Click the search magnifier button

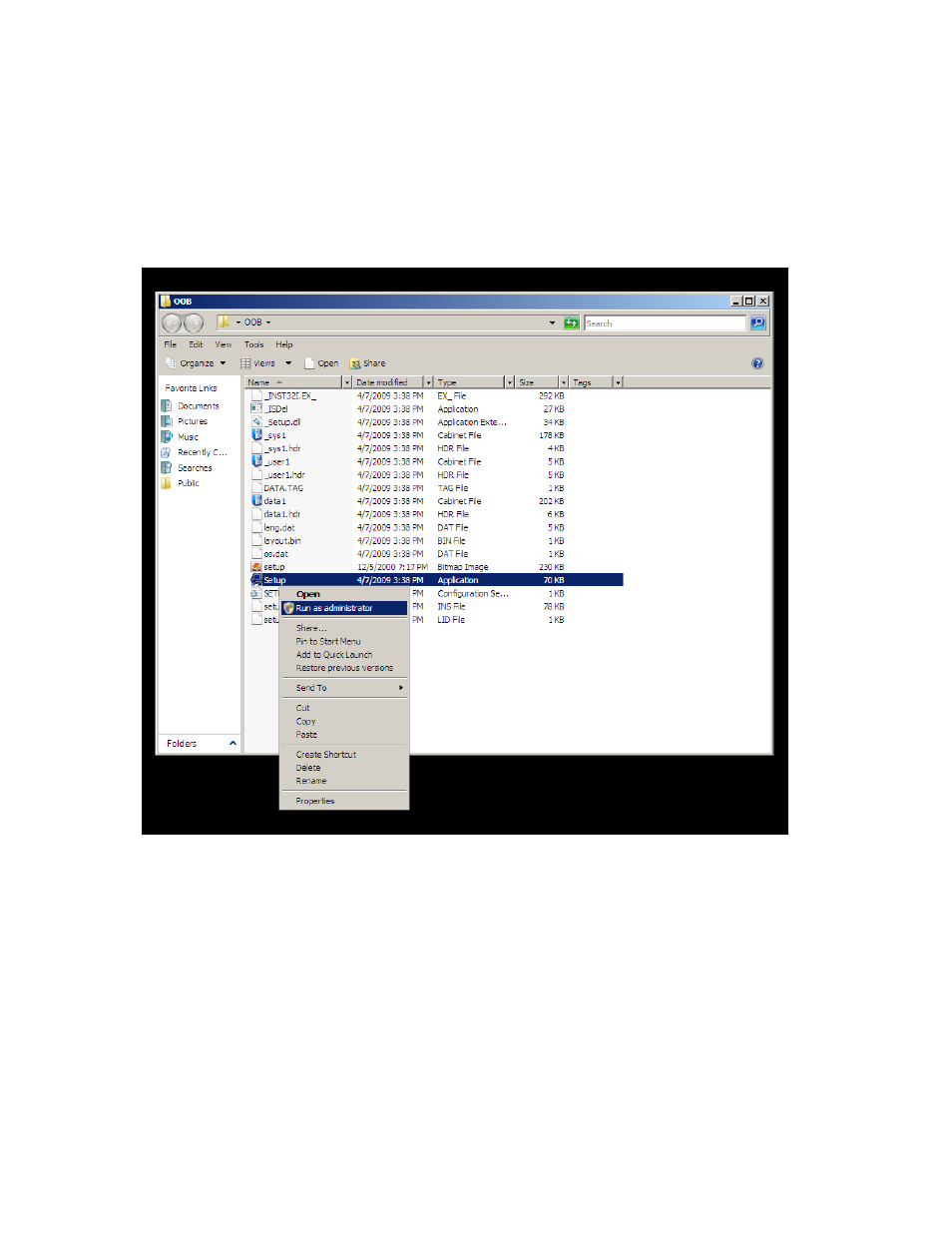pyautogui.click(x=757, y=322)
